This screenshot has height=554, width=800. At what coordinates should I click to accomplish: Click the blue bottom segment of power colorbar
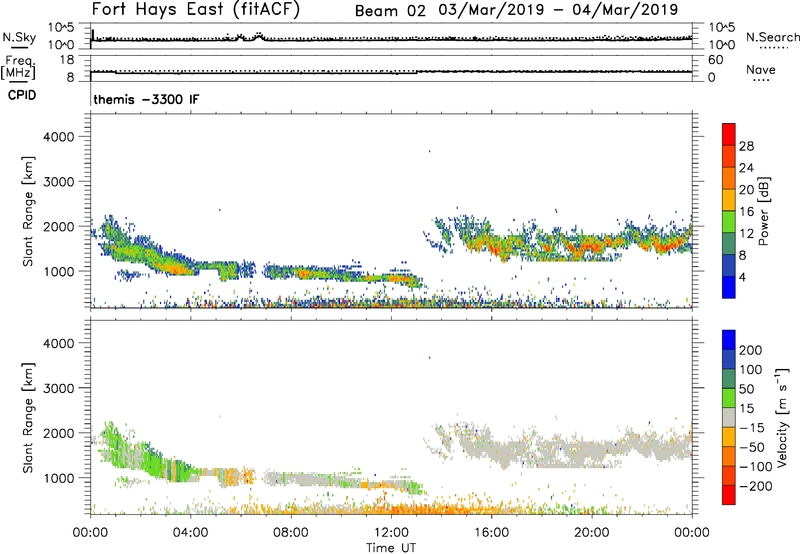click(x=729, y=287)
